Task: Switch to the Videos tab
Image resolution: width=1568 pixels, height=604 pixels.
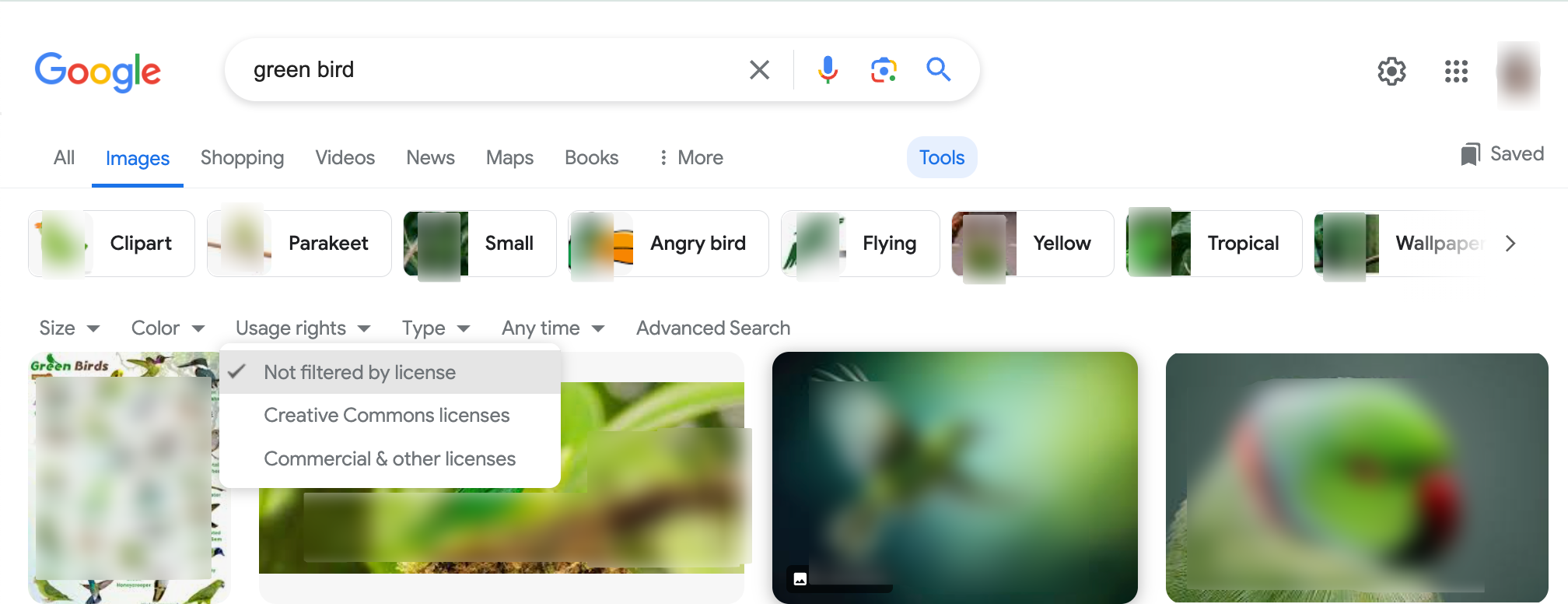Action: pyautogui.click(x=345, y=157)
